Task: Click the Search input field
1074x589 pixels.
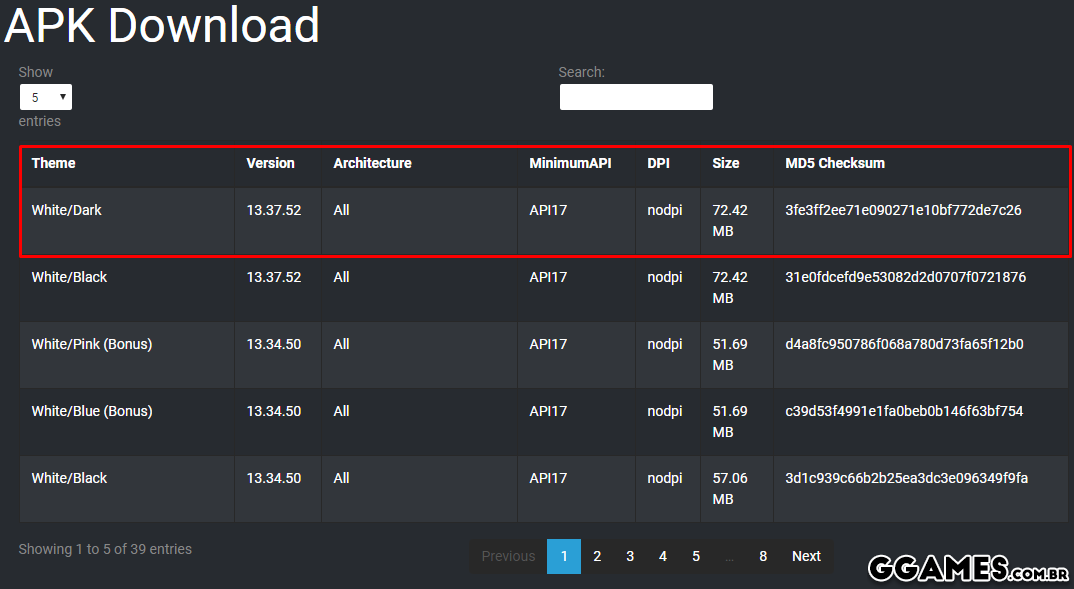Action: (x=636, y=97)
